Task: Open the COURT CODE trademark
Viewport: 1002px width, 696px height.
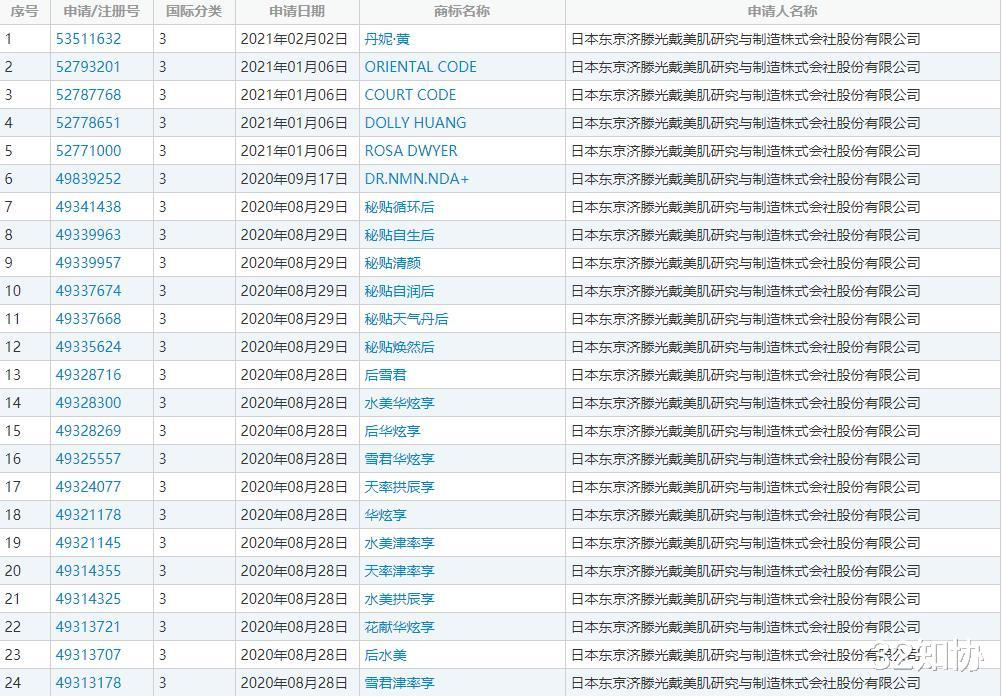Action: (410, 95)
